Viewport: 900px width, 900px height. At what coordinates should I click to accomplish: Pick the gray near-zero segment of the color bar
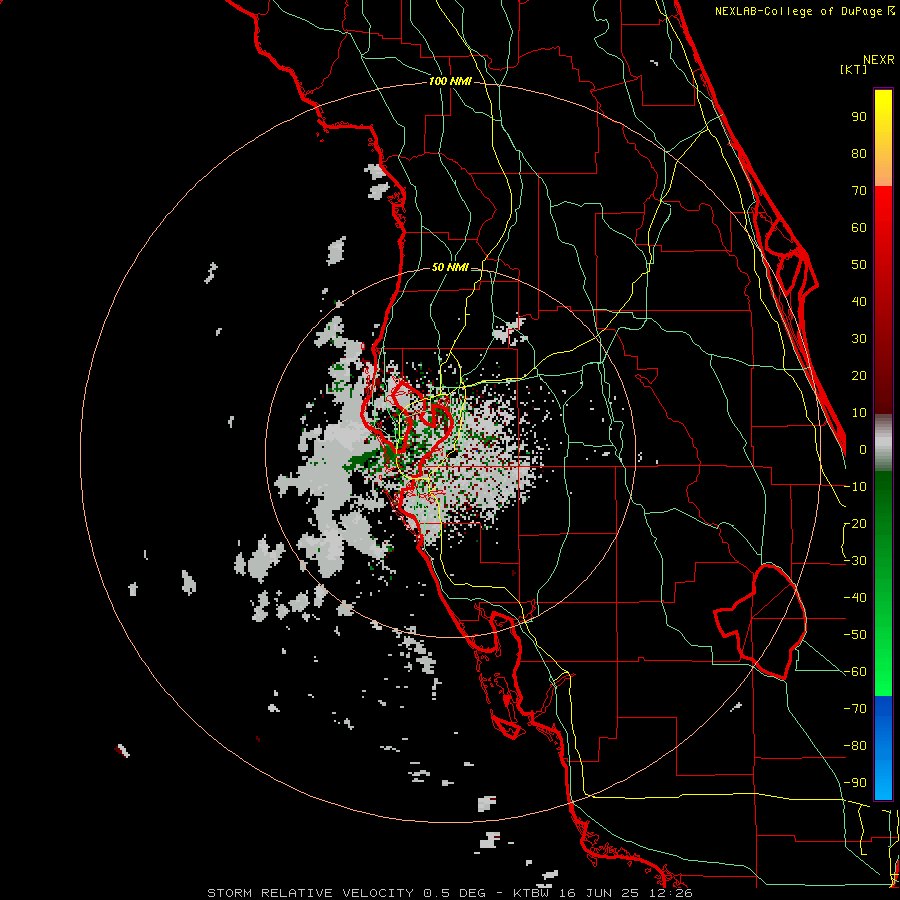pyautogui.click(x=883, y=442)
